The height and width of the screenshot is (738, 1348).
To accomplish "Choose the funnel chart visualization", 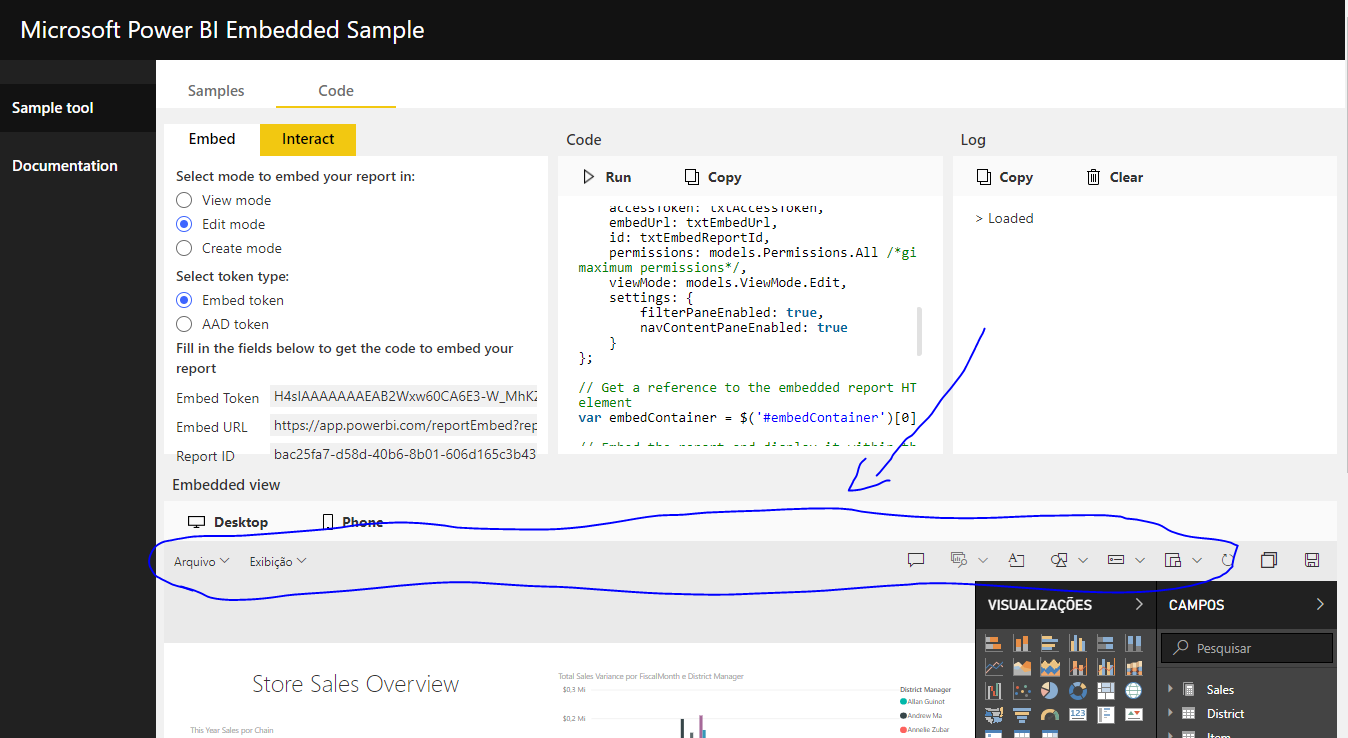I will click(1022, 715).
